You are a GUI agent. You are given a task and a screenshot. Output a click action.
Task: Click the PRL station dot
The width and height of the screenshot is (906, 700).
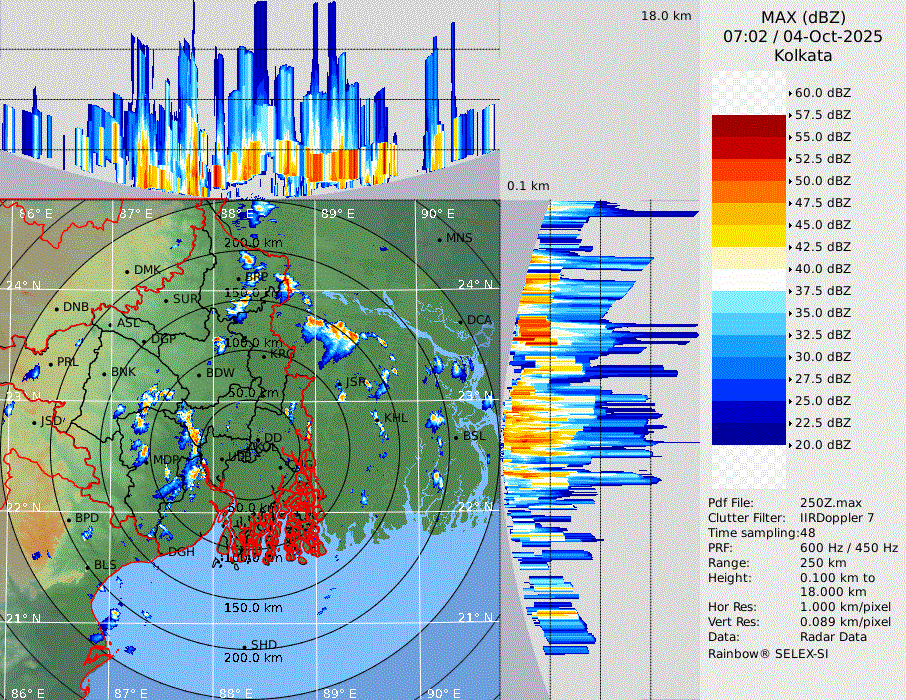51,363
